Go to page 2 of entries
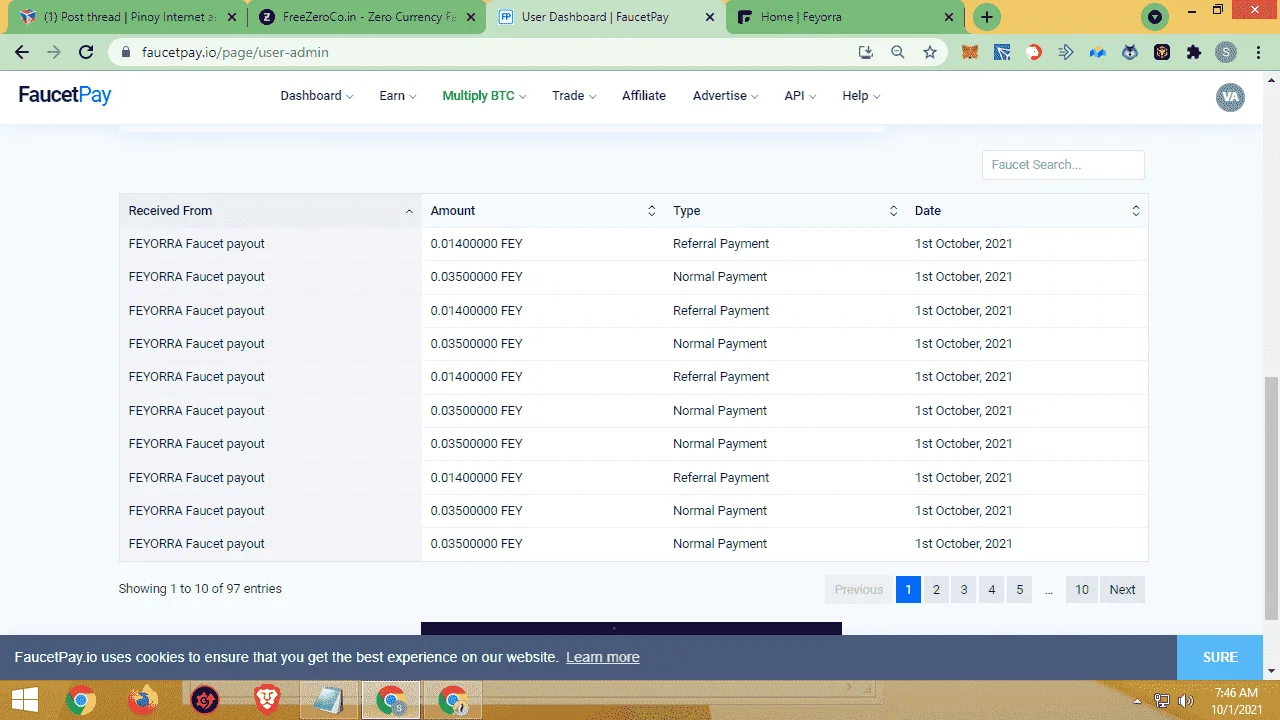This screenshot has height=720, width=1280. pyautogui.click(x=936, y=590)
